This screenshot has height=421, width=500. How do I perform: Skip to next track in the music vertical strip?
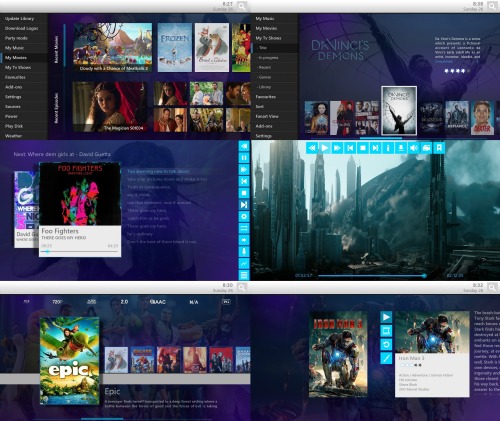(x=244, y=204)
